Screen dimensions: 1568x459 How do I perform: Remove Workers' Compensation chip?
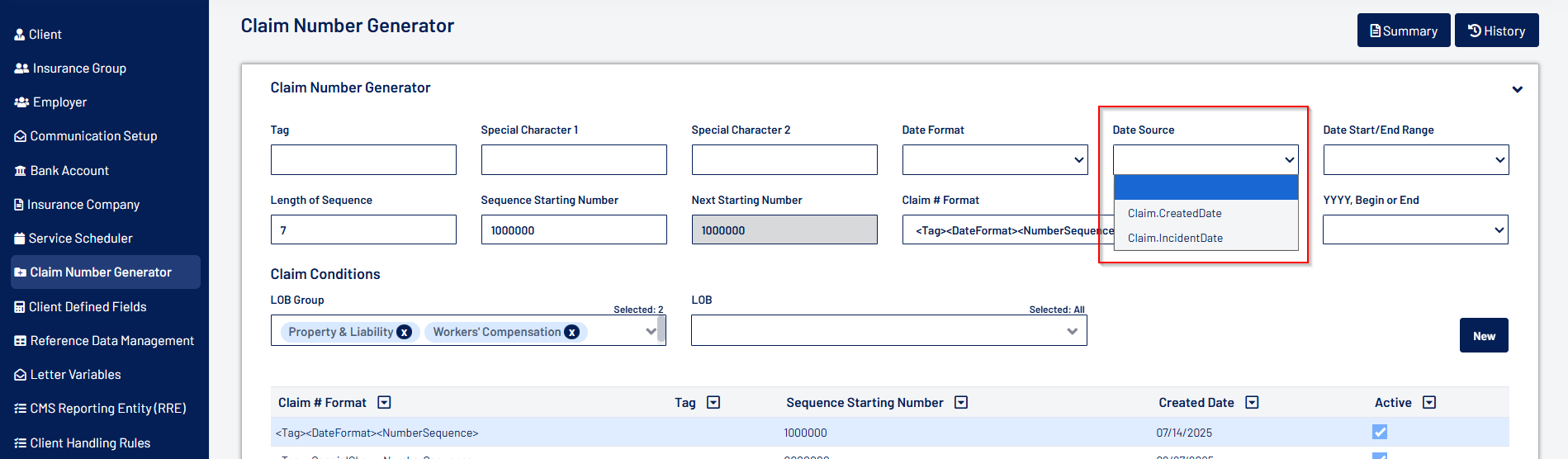(571, 332)
